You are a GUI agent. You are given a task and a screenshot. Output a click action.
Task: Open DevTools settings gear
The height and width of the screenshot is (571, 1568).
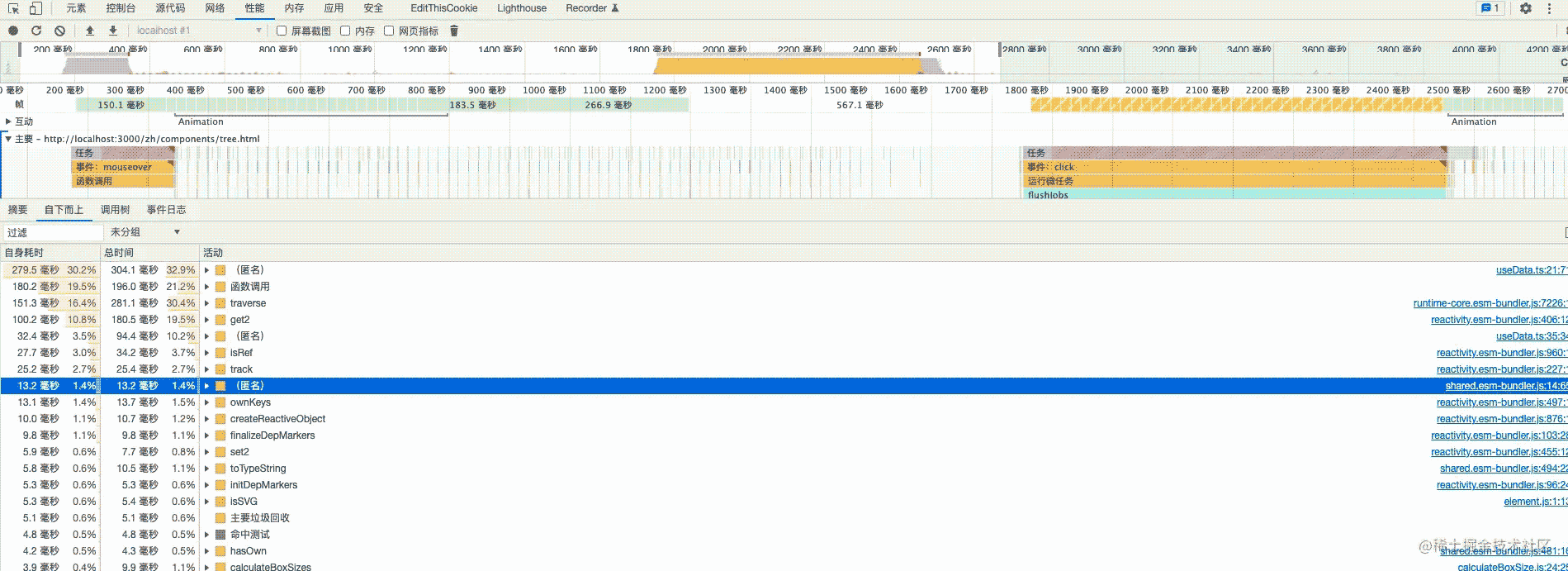tap(1526, 8)
